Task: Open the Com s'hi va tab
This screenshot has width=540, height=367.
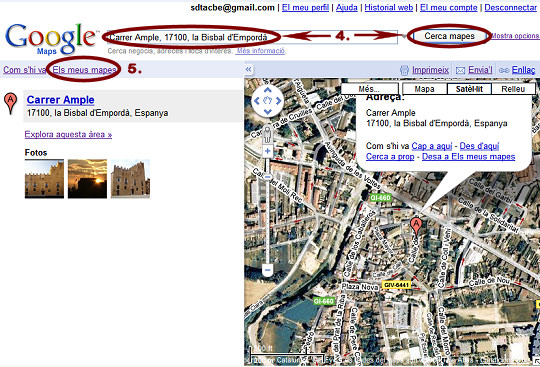Action: [x=24, y=70]
